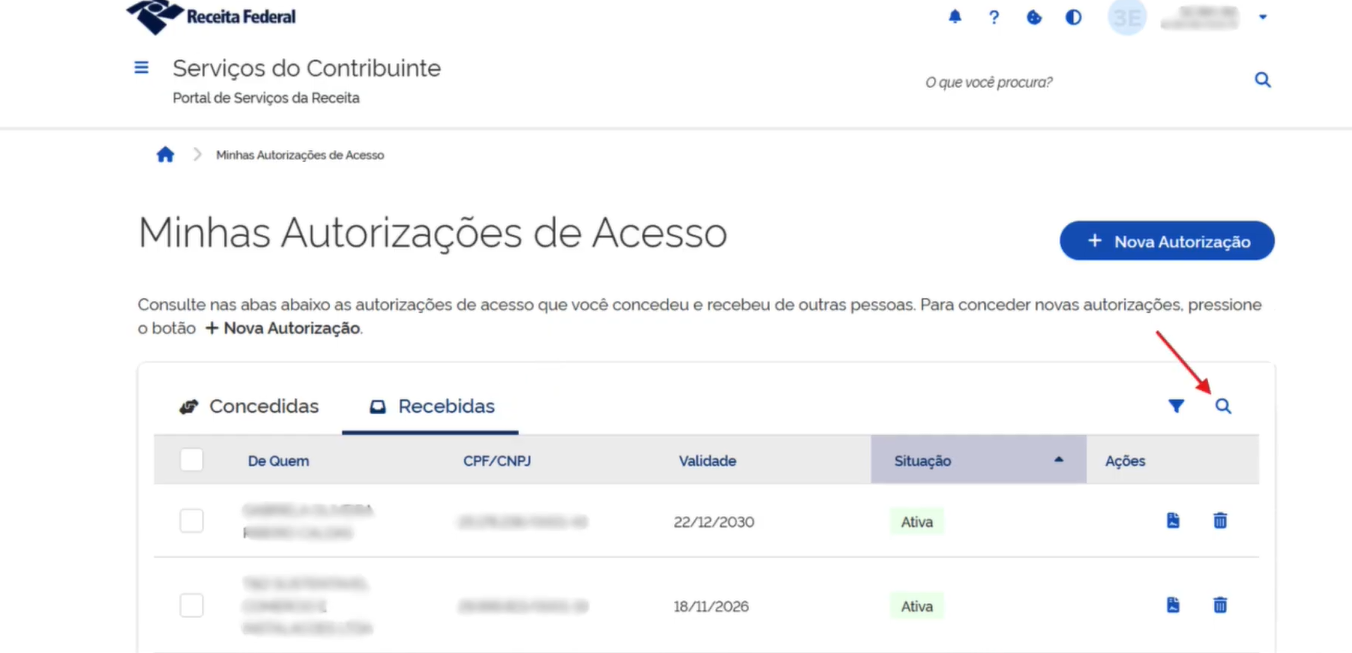
Task: Toggle the high contrast mode icon
Action: tap(1073, 17)
